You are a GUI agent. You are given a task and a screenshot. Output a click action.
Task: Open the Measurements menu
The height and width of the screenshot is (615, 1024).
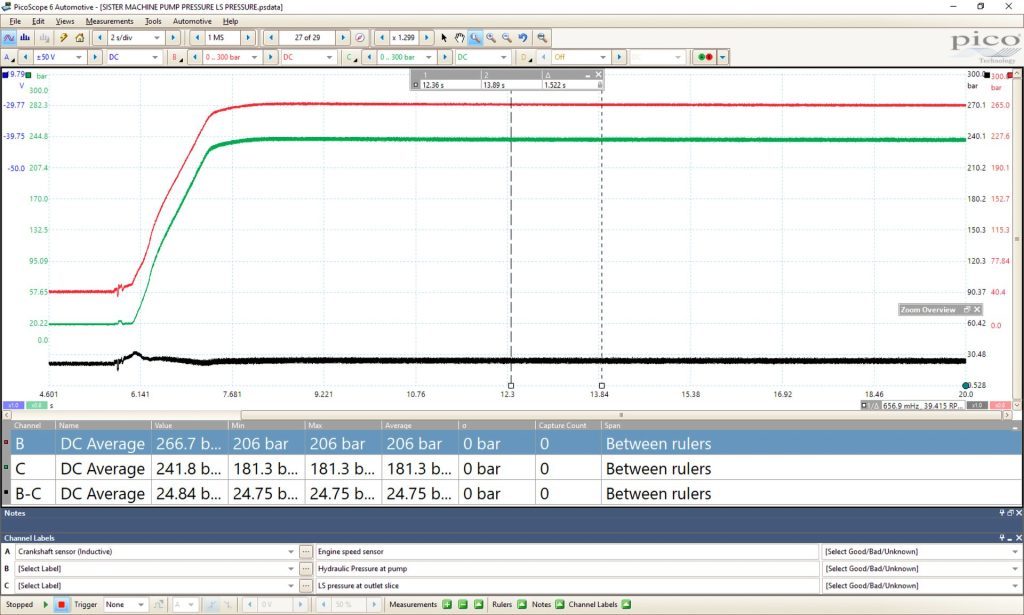[x=109, y=21]
